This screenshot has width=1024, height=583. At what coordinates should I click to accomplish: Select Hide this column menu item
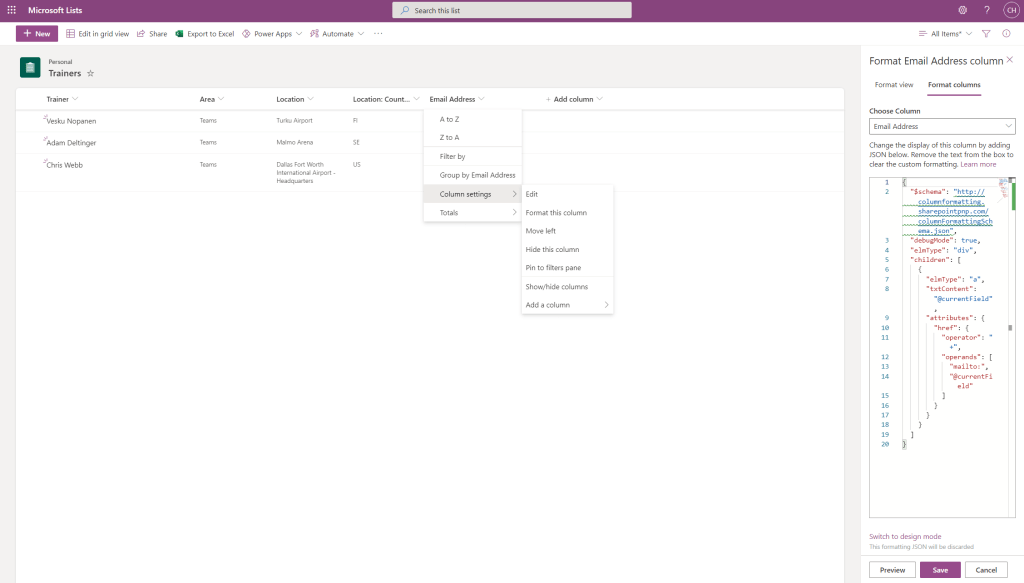click(552, 249)
